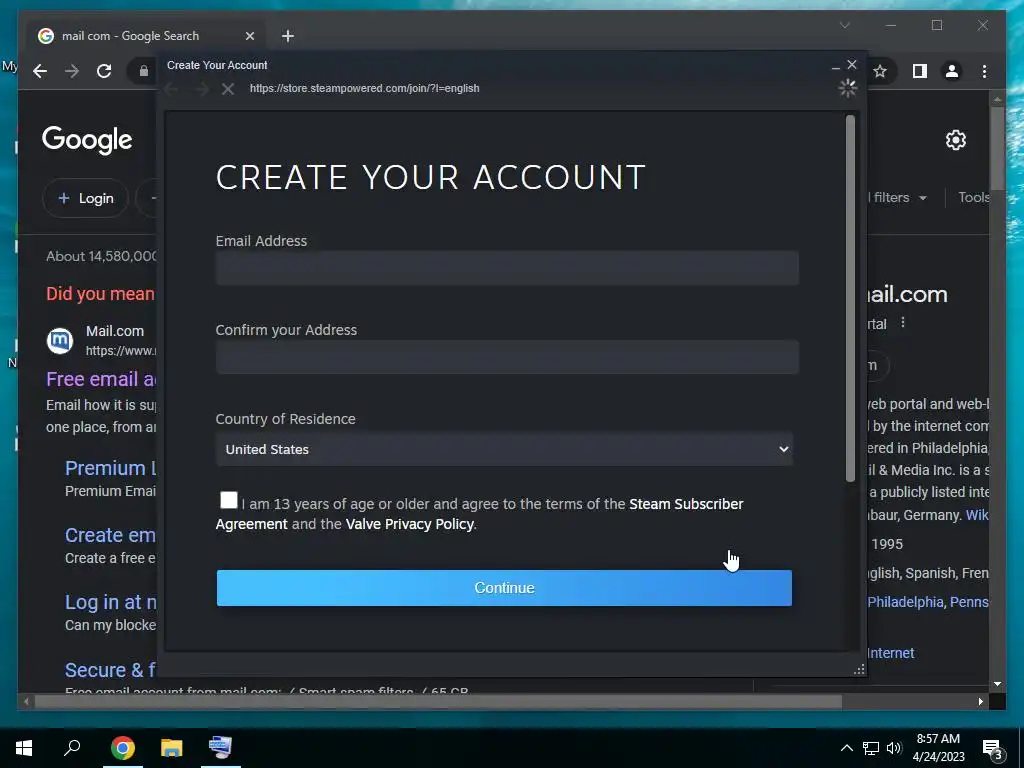
Task: Open a new Chrome tab with the plus button
Action: pyautogui.click(x=288, y=36)
